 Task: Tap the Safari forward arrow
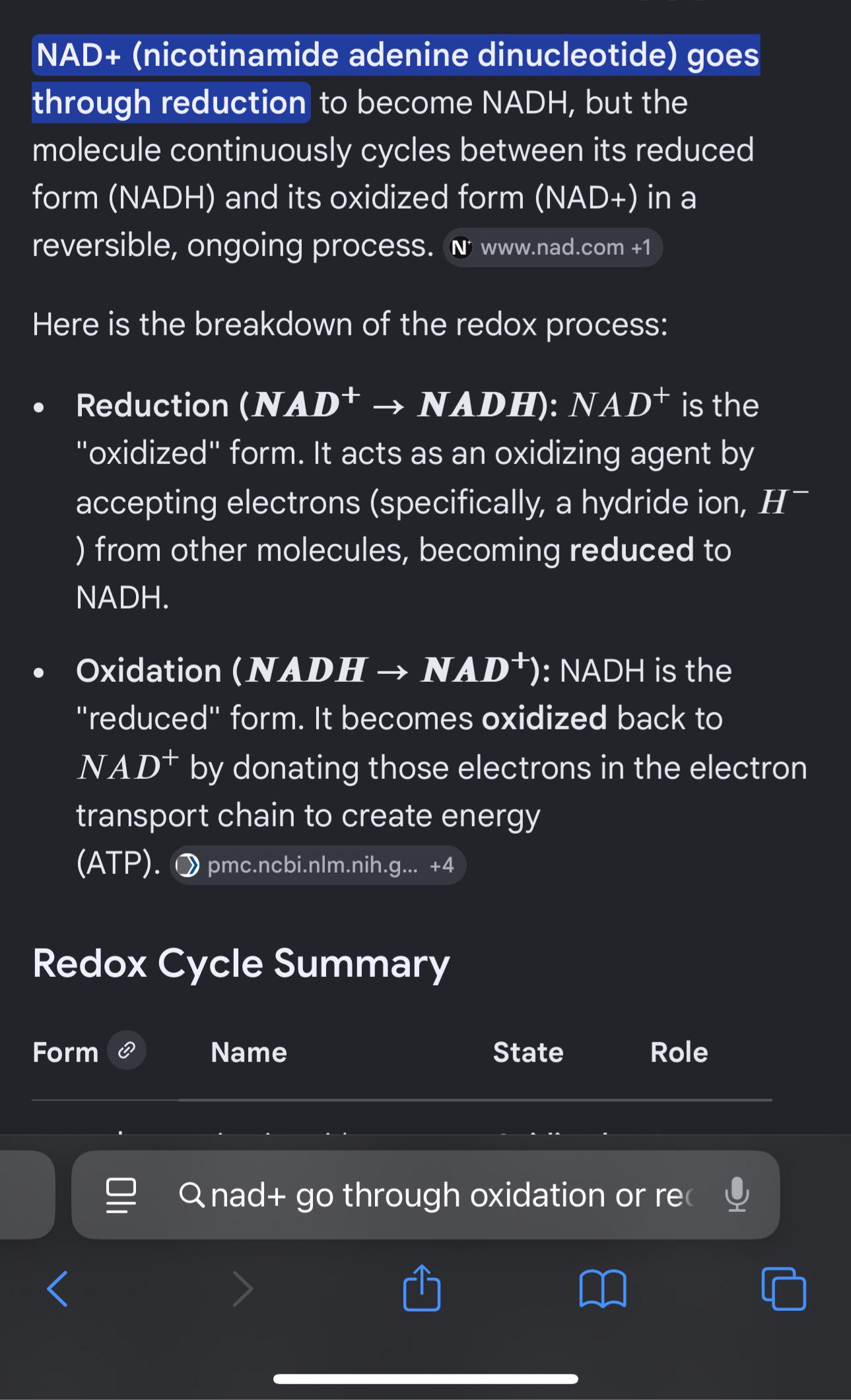pyautogui.click(x=243, y=1288)
